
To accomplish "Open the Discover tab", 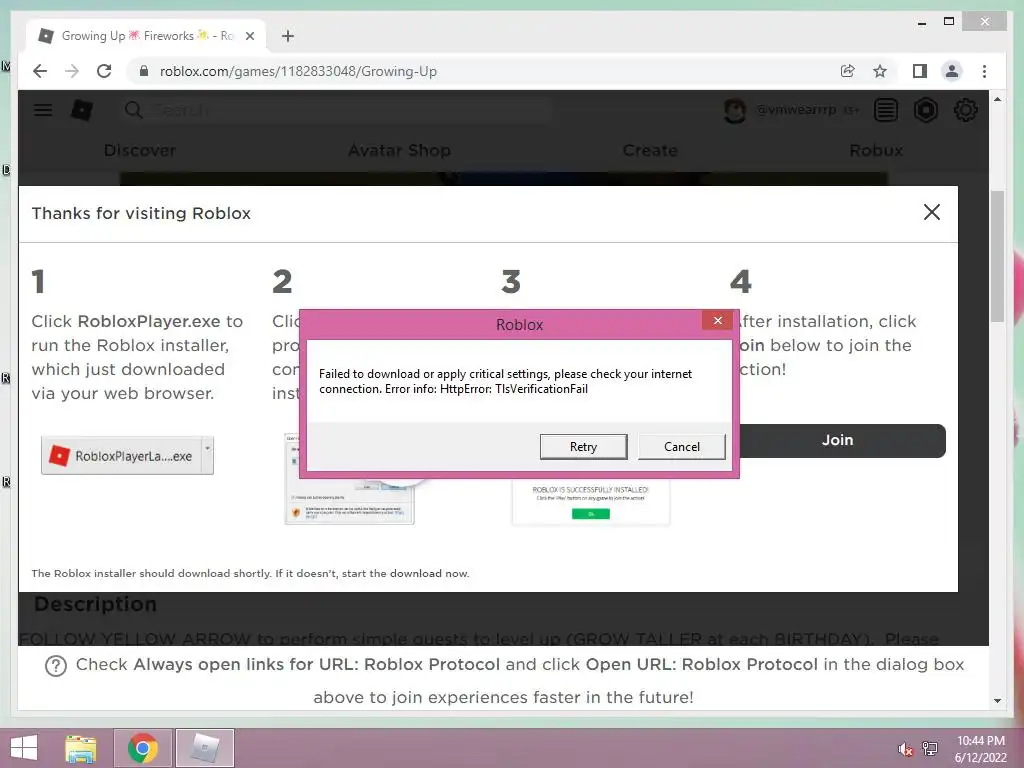I will pyautogui.click(x=140, y=150).
